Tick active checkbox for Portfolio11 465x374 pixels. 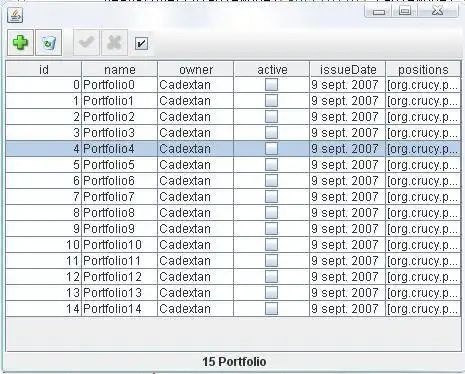271,261
